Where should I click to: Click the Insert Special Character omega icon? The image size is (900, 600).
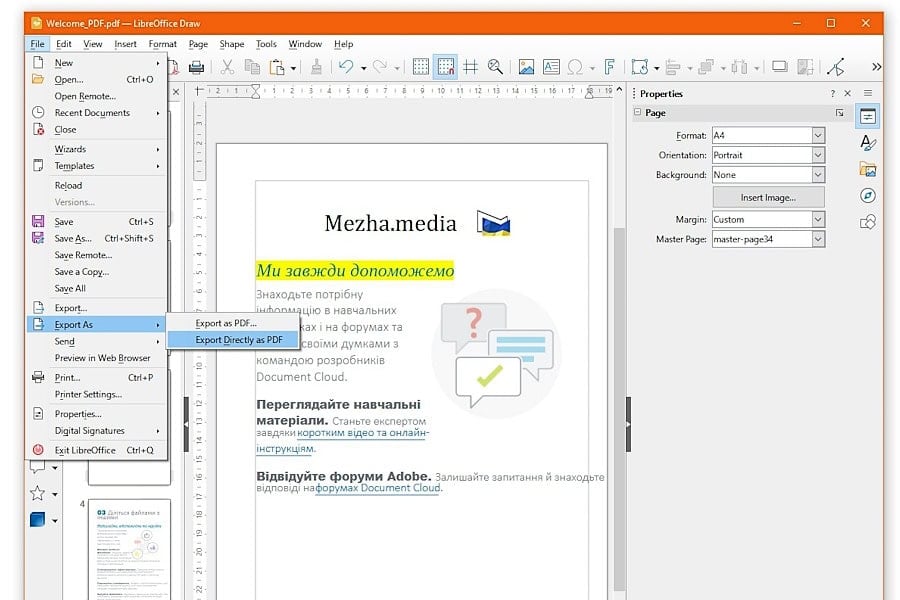pos(575,67)
